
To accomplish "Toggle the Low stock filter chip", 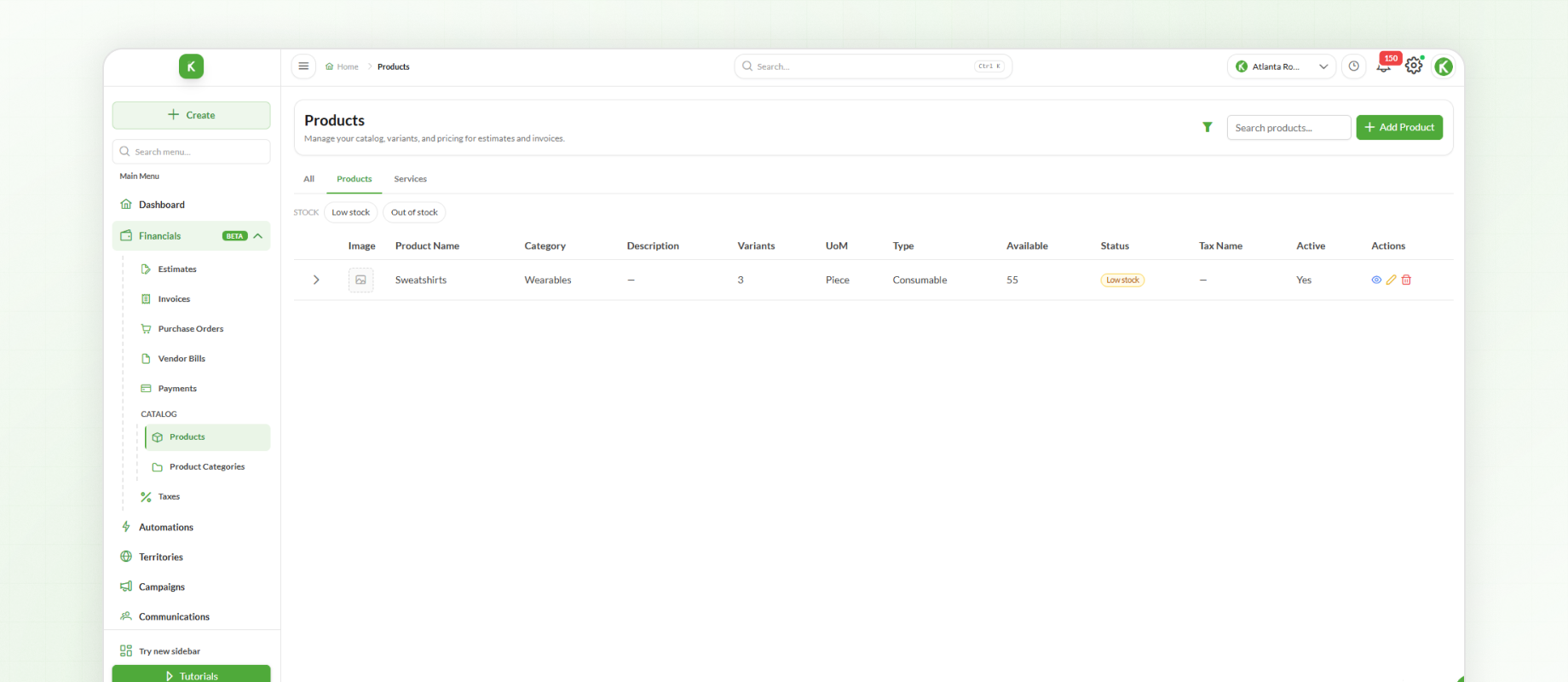I will coord(350,212).
